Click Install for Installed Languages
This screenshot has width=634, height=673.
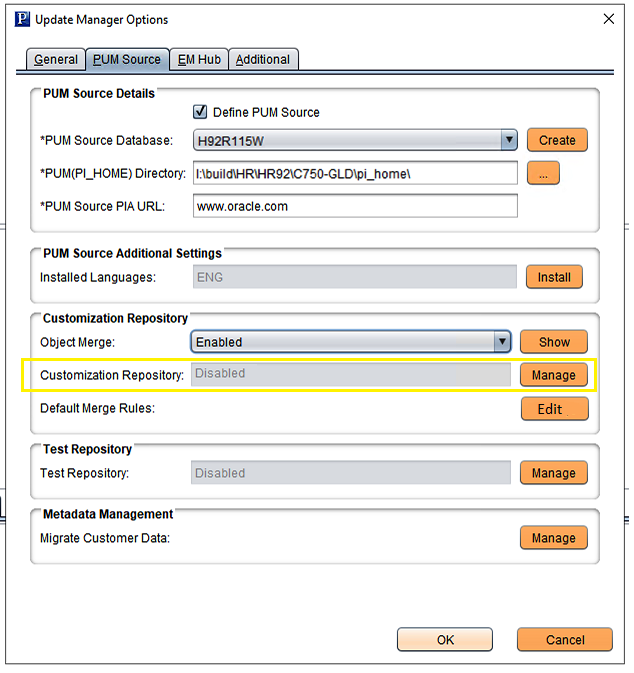[554, 277]
